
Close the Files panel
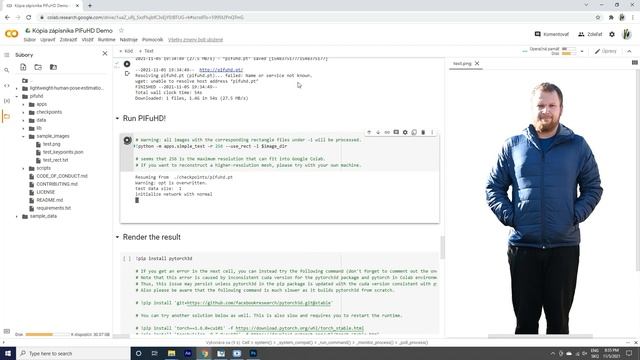(x=105, y=53)
